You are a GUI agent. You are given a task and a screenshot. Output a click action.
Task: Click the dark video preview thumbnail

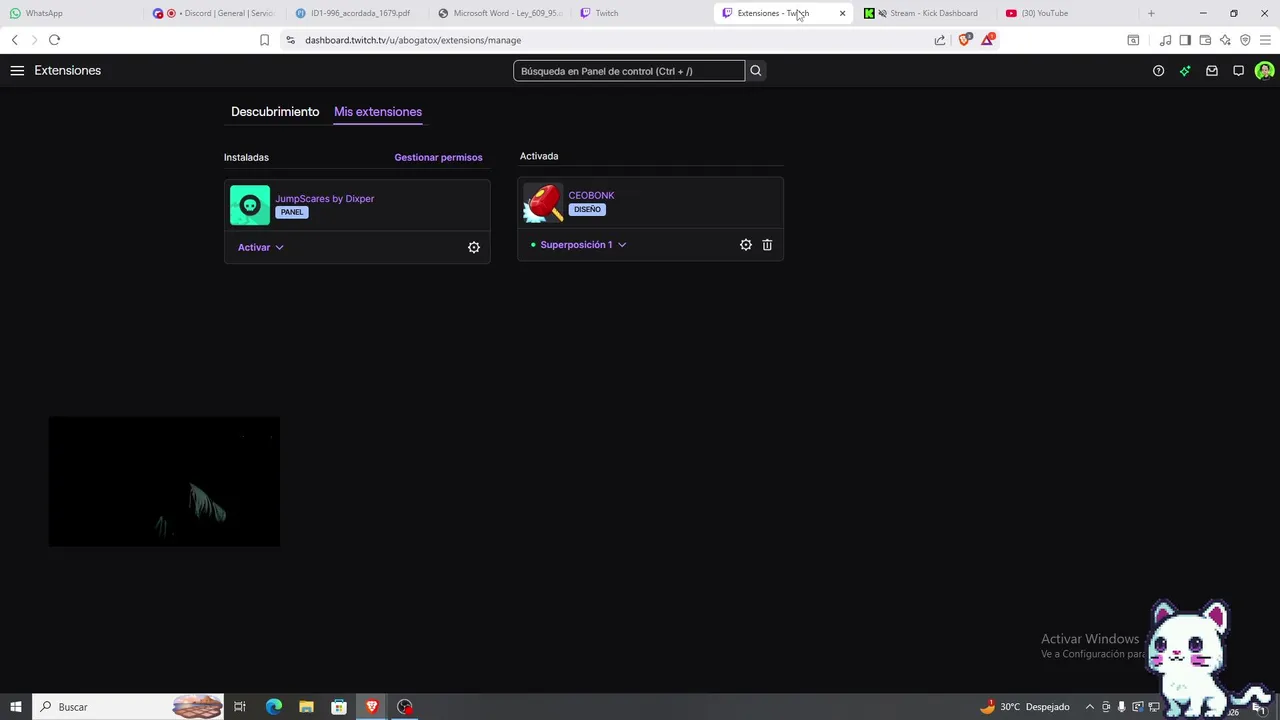pyautogui.click(x=164, y=481)
